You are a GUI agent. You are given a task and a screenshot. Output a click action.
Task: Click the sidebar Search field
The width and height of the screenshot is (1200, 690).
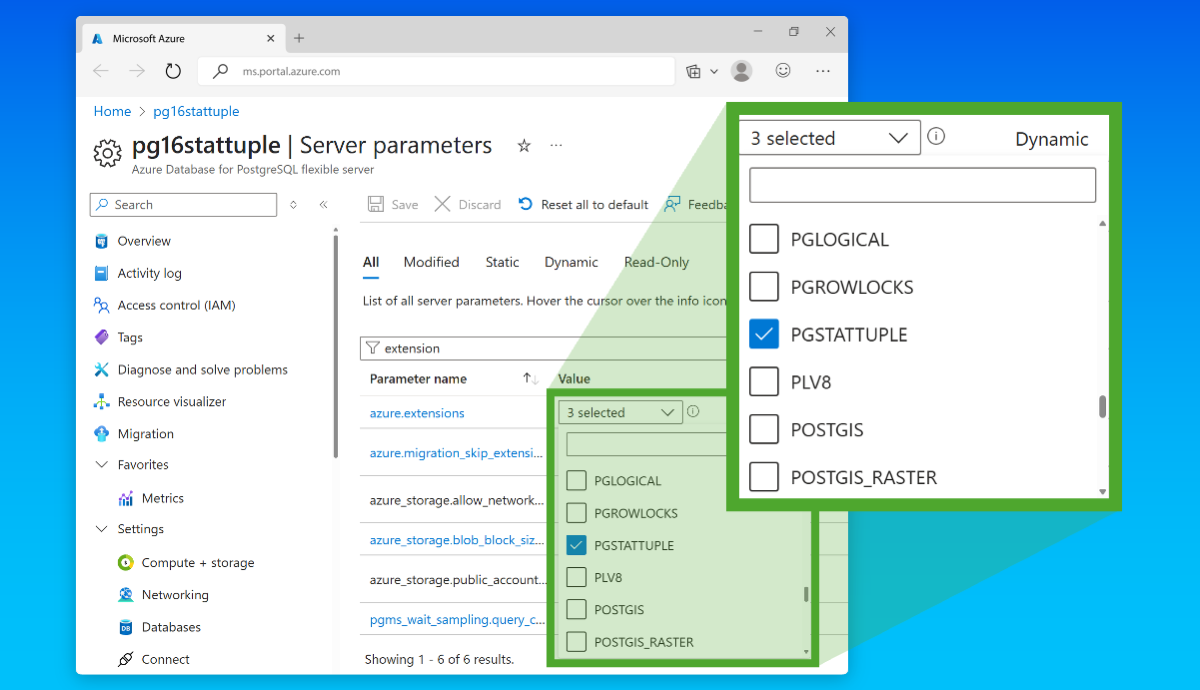pos(183,204)
